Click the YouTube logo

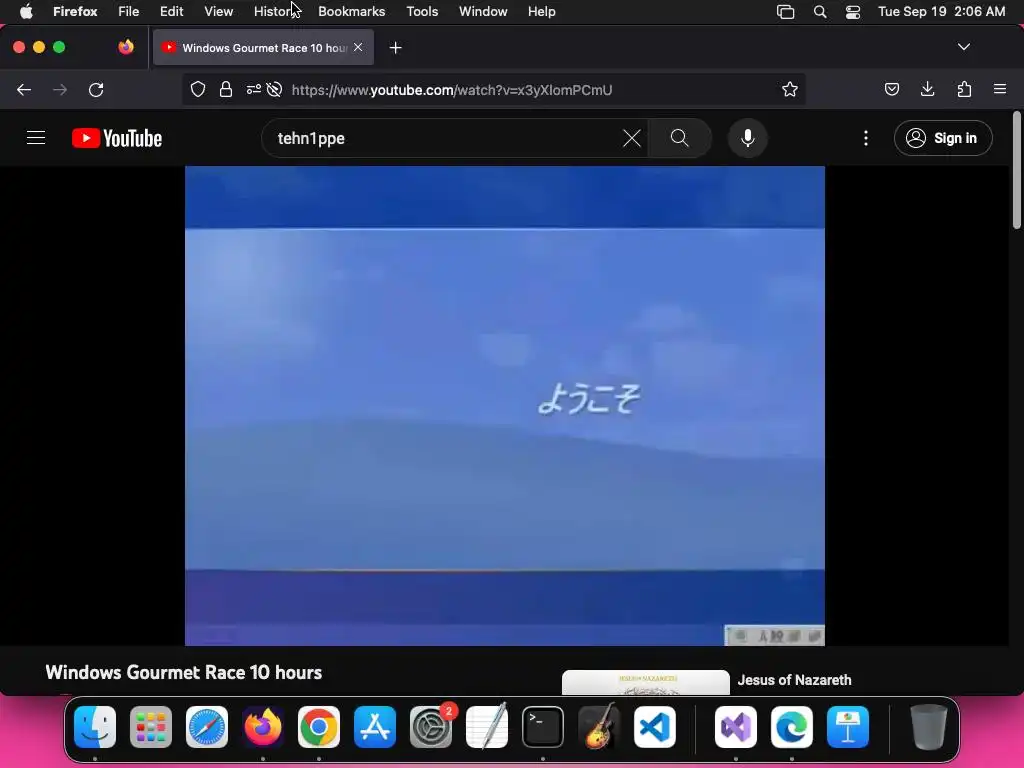(117, 138)
